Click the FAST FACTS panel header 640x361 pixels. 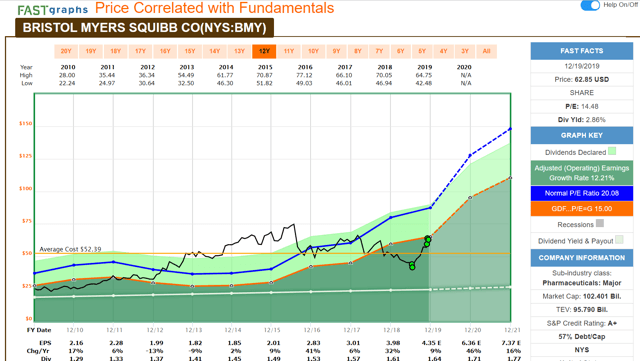point(582,51)
